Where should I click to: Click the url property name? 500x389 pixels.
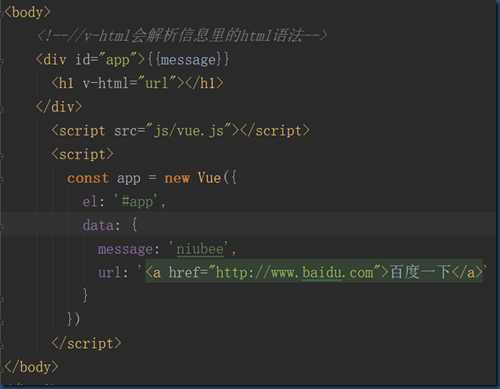pos(109,273)
